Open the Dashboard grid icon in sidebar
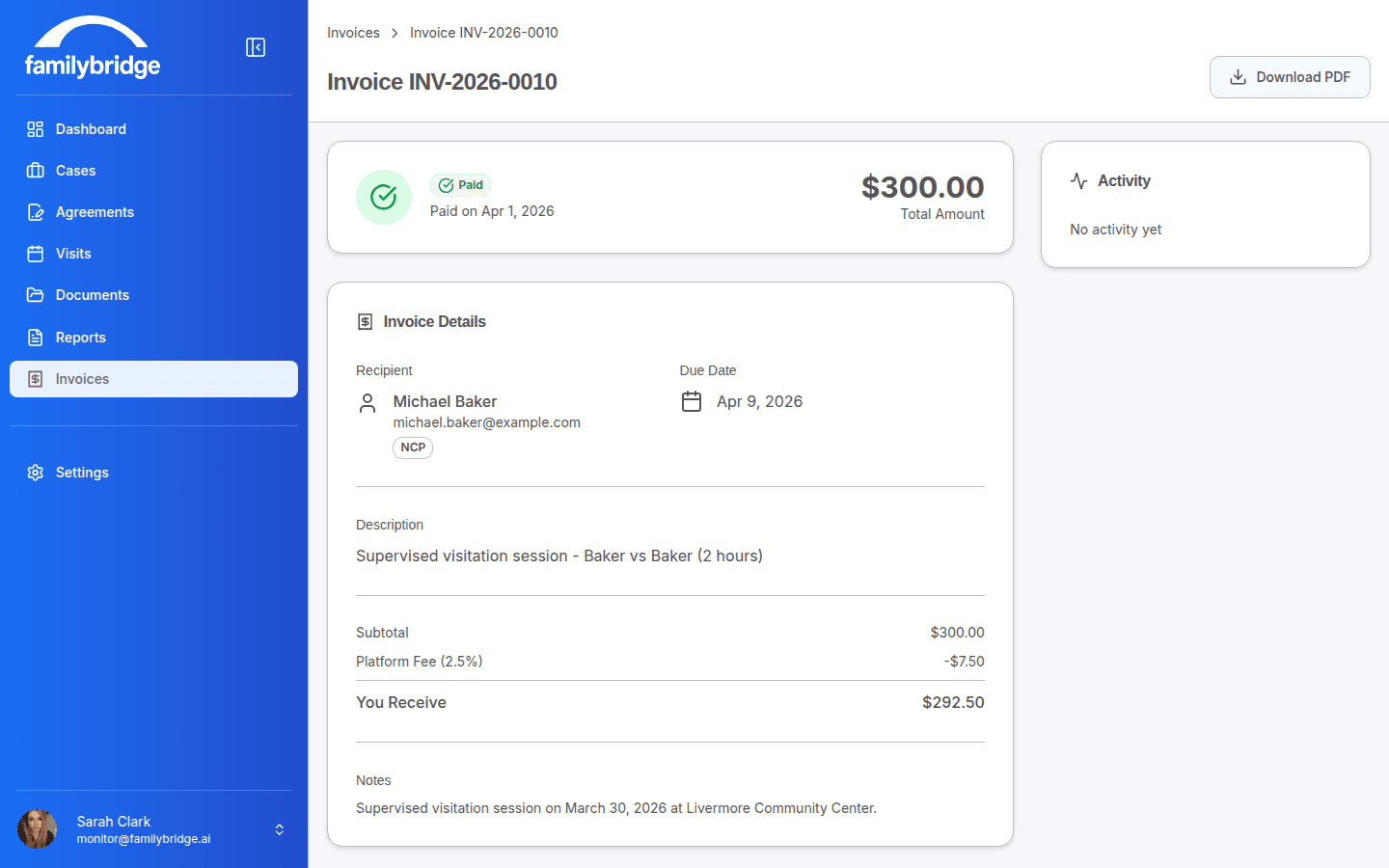Screen dimensions: 1389x868 click(x=35, y=128)
